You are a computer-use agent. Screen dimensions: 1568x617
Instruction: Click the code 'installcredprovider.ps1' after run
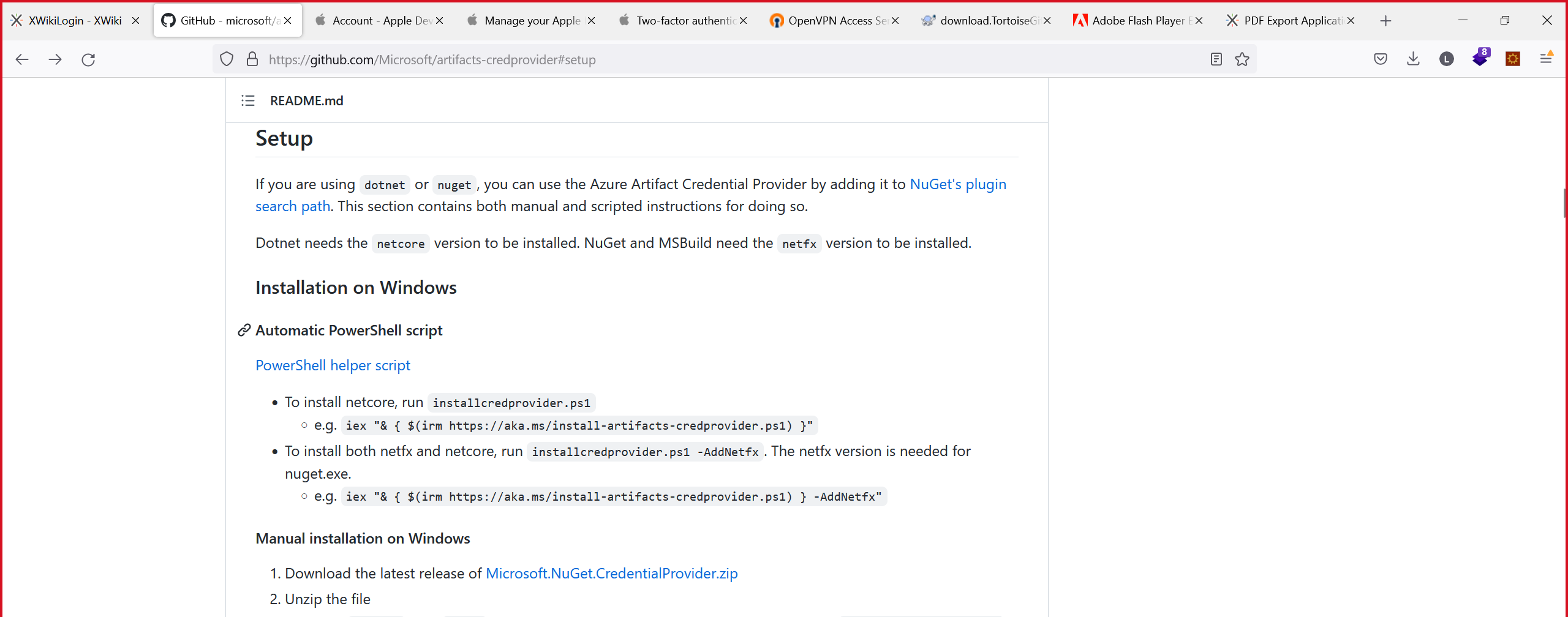click(511, 403)
